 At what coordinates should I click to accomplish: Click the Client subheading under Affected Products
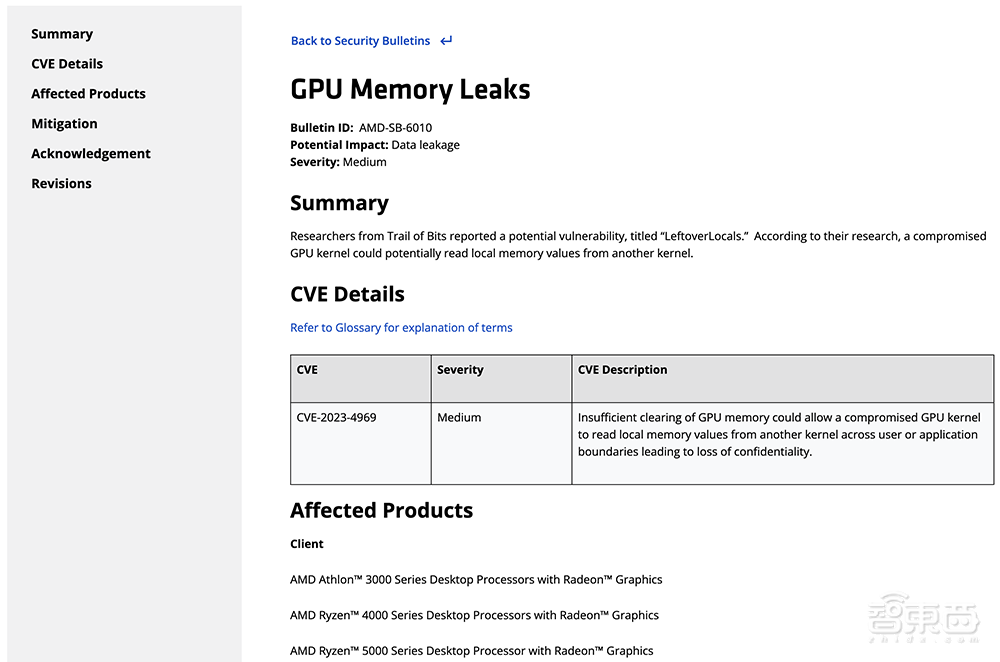tap(306, 543)
